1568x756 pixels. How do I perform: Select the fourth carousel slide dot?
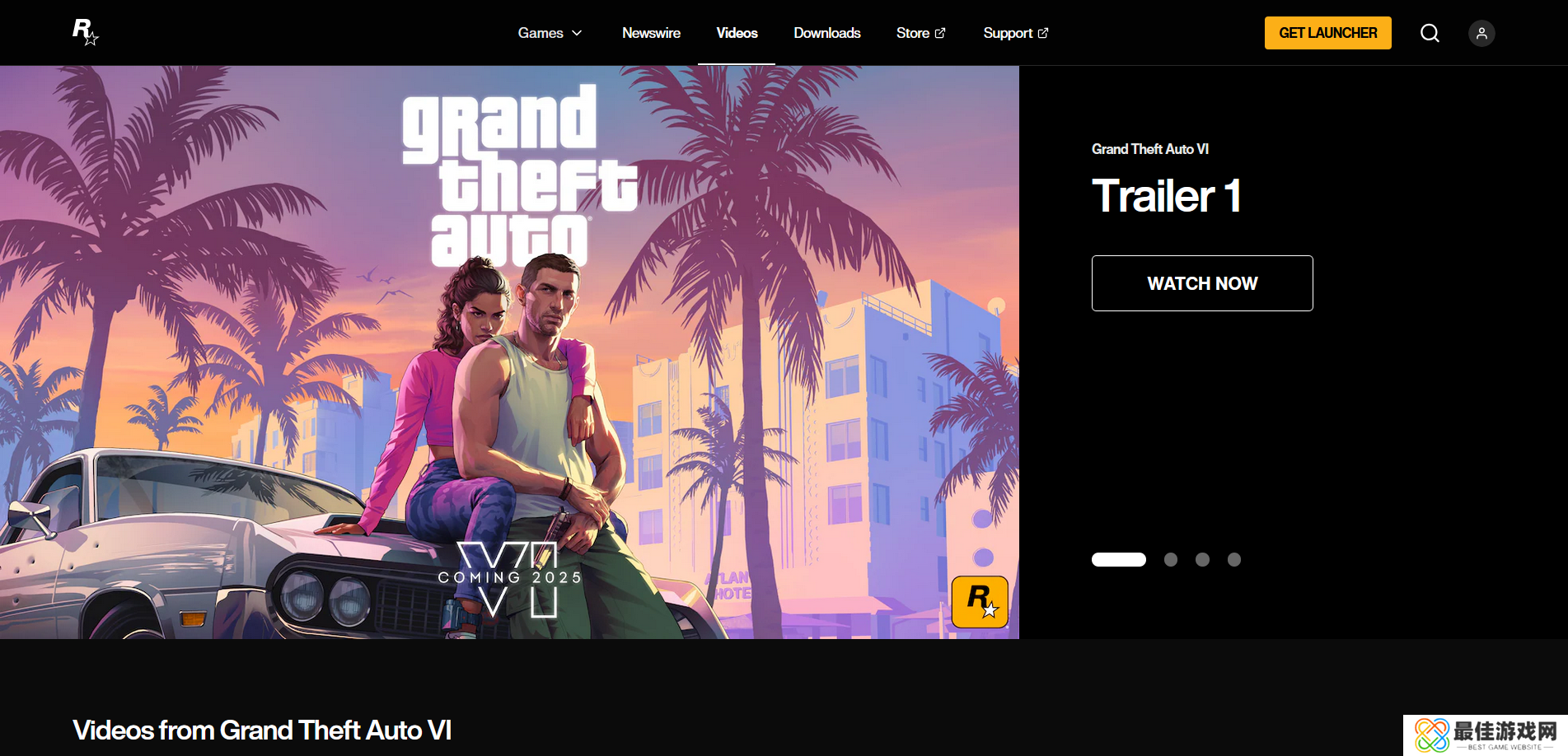click(x=1234, y=560)
